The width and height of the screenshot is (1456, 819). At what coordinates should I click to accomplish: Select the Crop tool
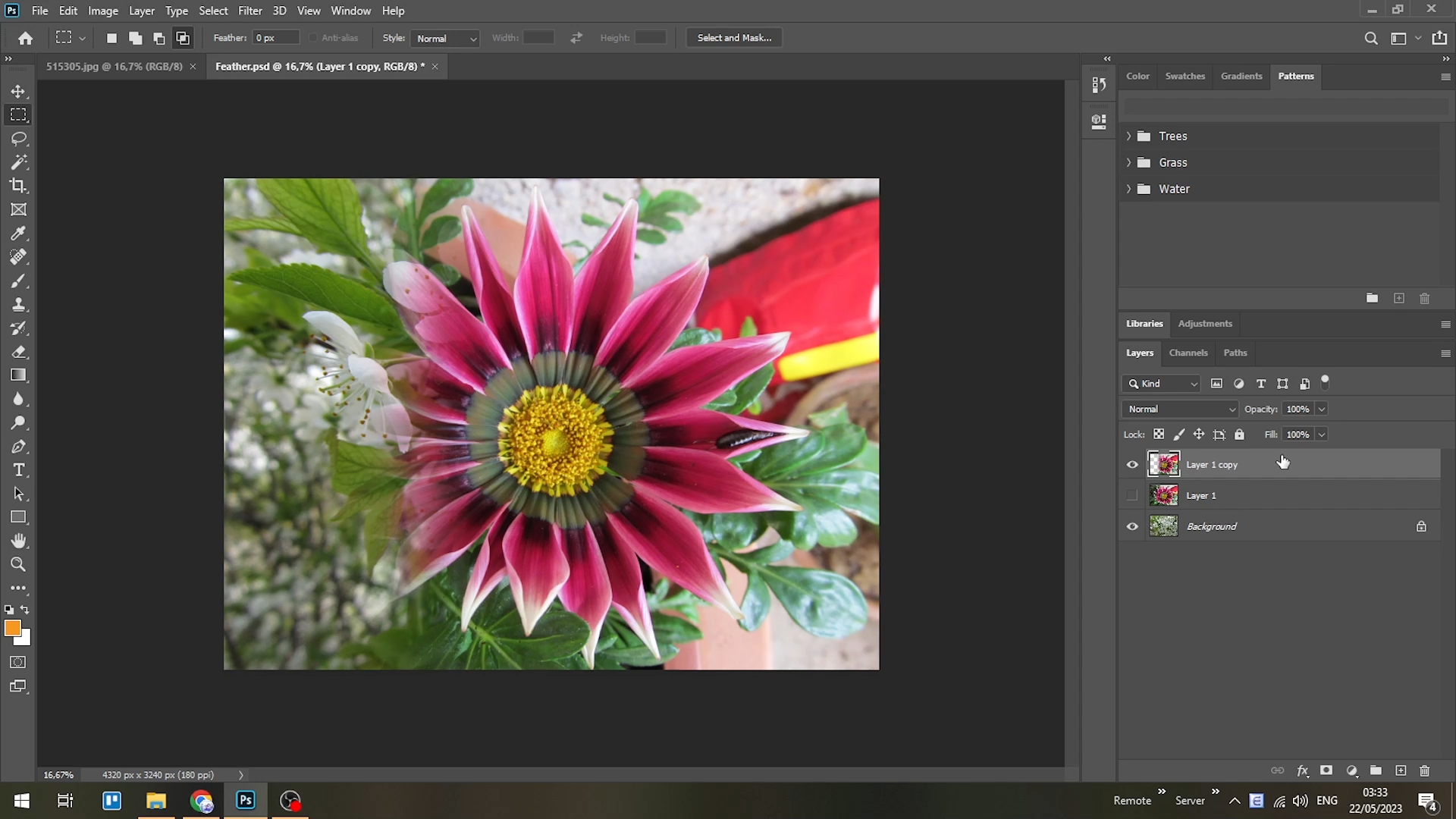[x=19, y=186]
